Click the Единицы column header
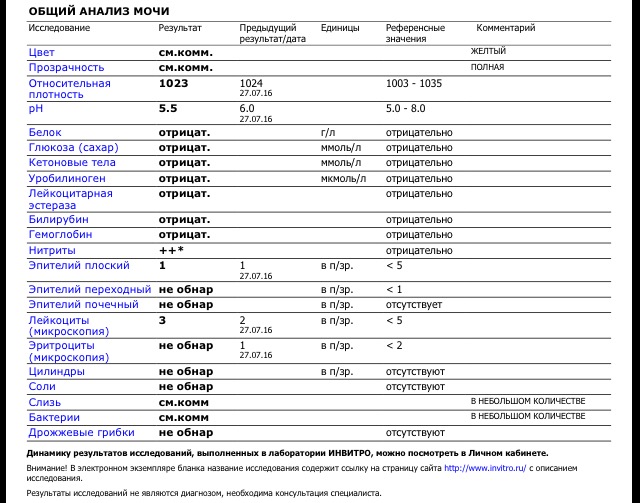This screenshot has height=503, width=640. click(x=340, y=28)
